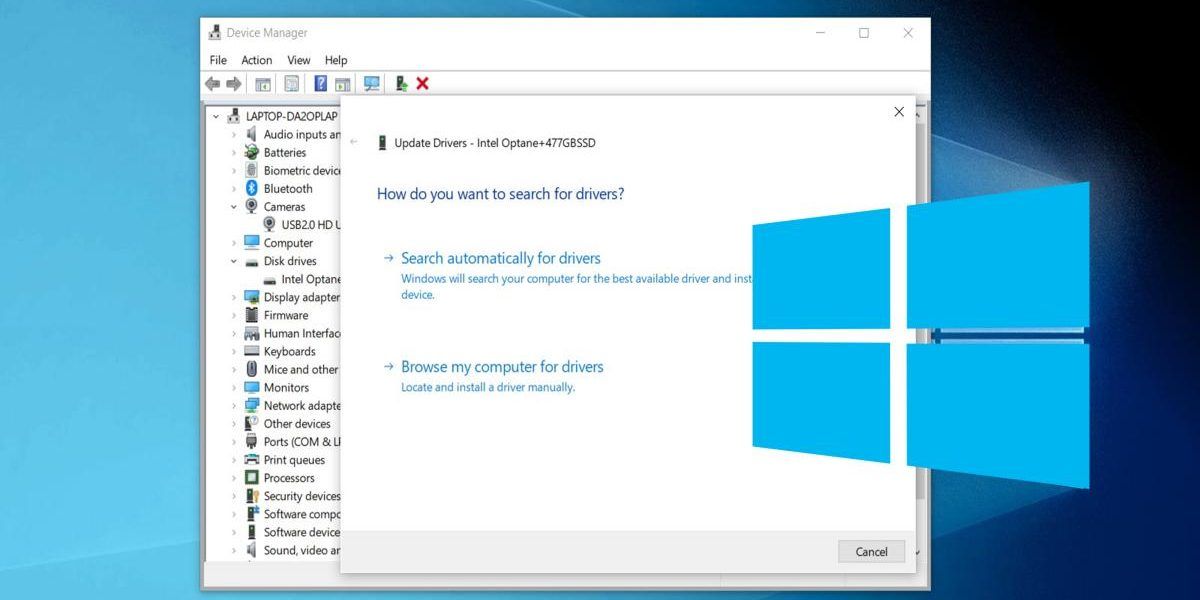This screenshot has width=1200, height=600.
Task: Click the Forward arrow toolbar icon in Device Manager
Action: coord(234,84)
